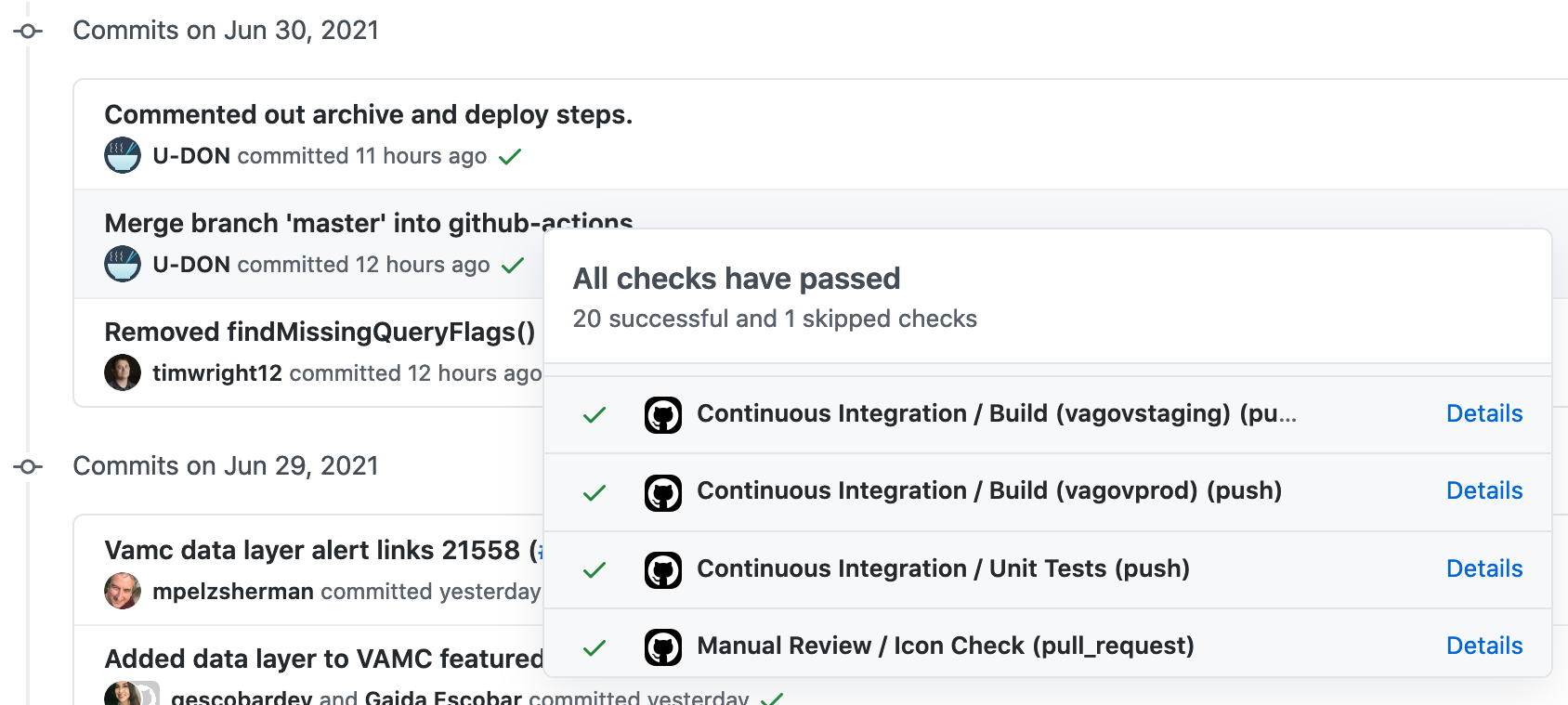This screenshot has width=1568, height=705.
Task: View Details of Manual Review Icon Check
Action: (1483, 646)
